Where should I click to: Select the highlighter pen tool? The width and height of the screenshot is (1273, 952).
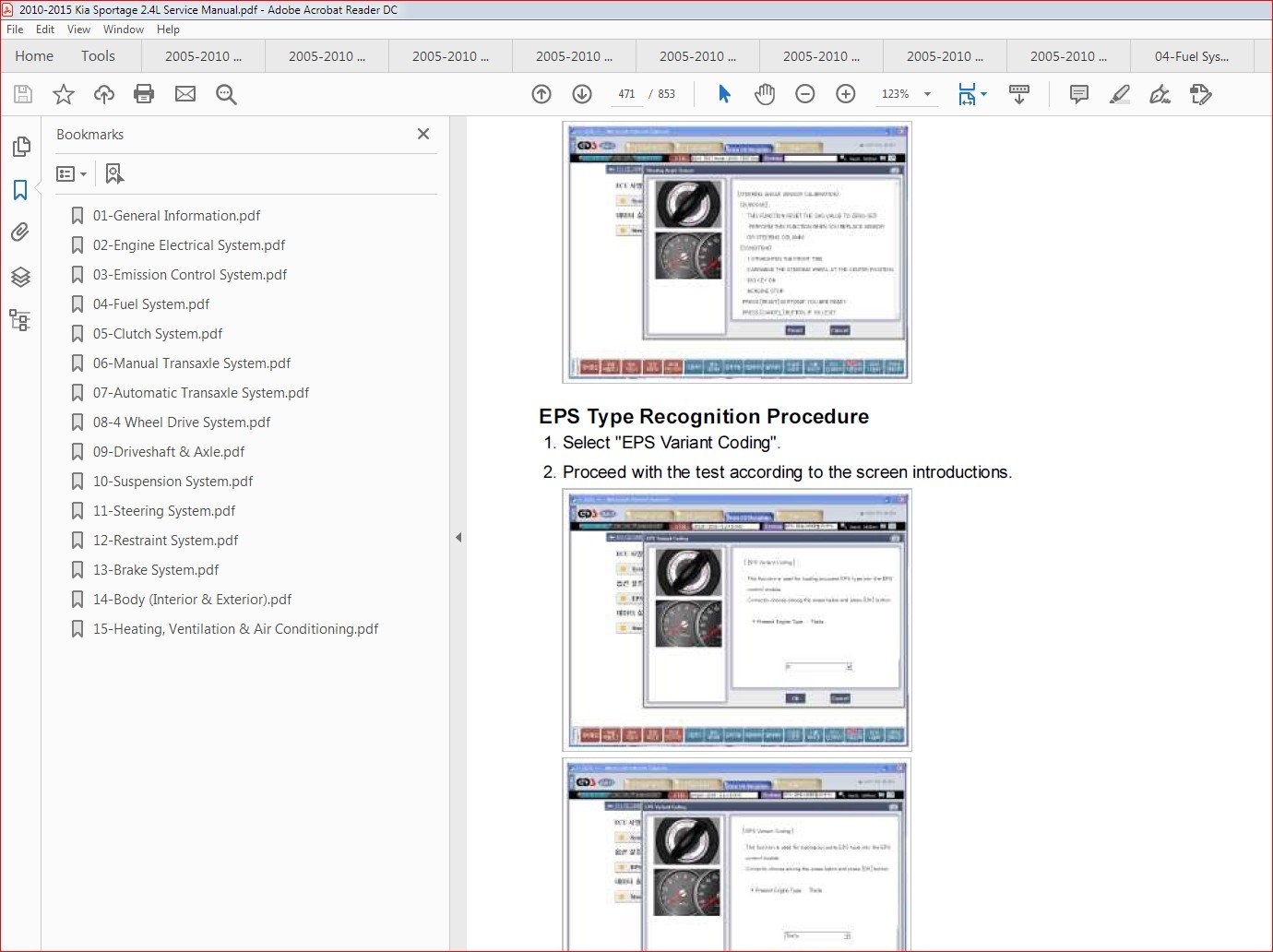pos(1120,94)
